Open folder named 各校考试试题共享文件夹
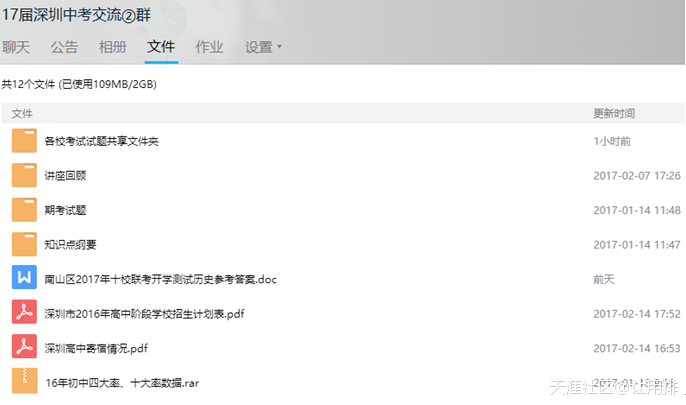 [x=102, y=141]
